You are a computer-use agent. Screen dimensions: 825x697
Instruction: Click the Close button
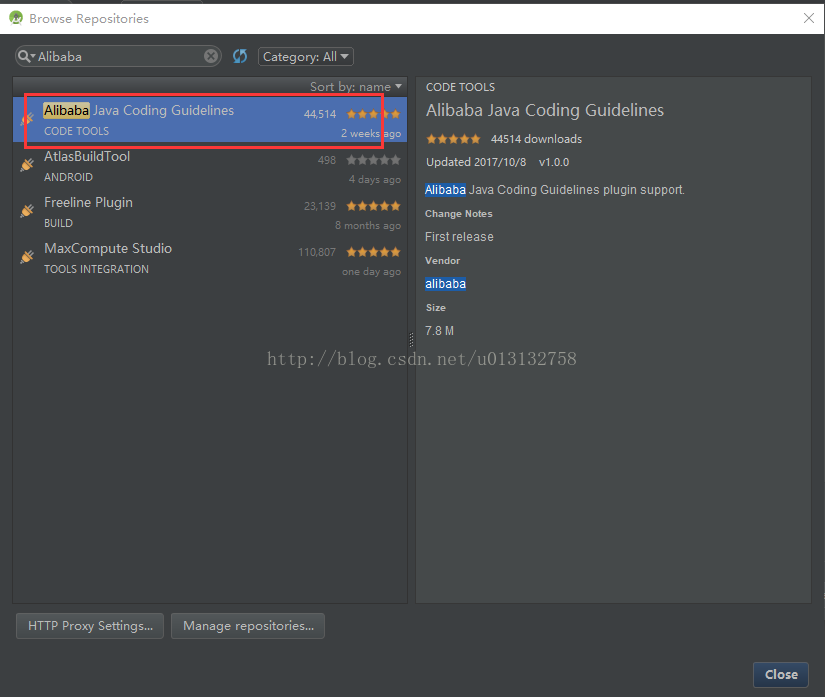click(781, 675)
